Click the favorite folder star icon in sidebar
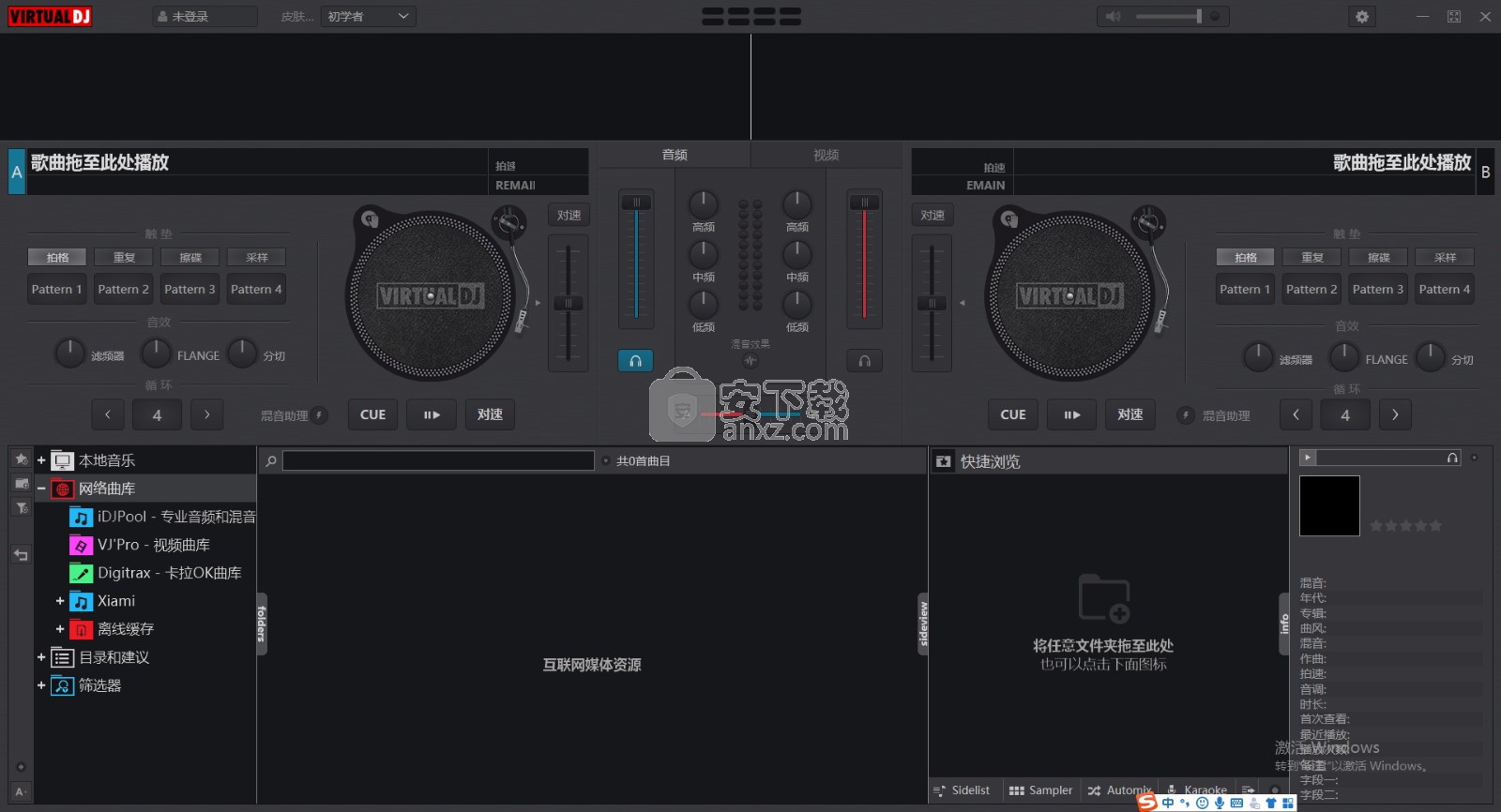Screen dimensions: 1501x812 22,459
